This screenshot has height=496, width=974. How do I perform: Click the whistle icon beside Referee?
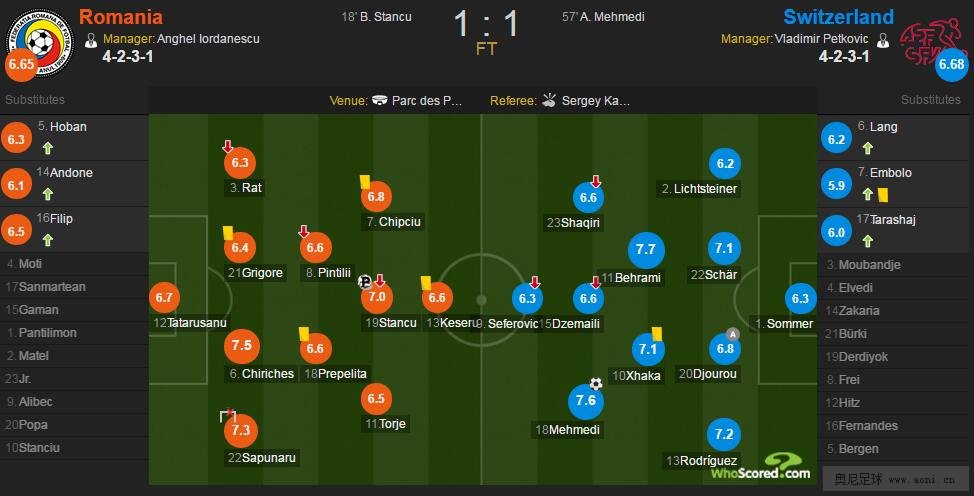pos(549,100)
